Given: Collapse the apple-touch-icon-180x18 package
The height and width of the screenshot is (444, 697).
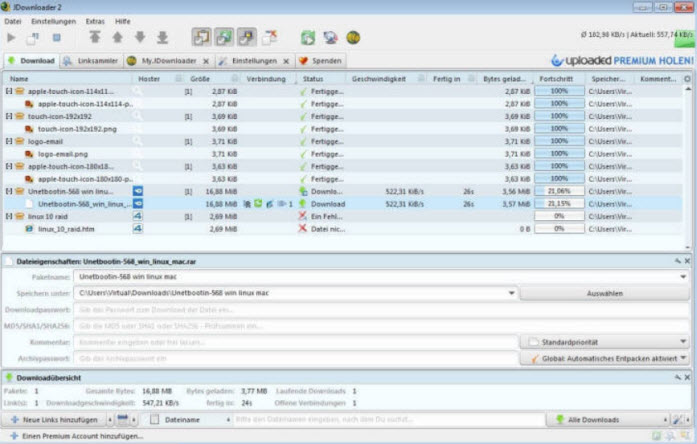Looking at the screenshot, I should pos(9,166).
